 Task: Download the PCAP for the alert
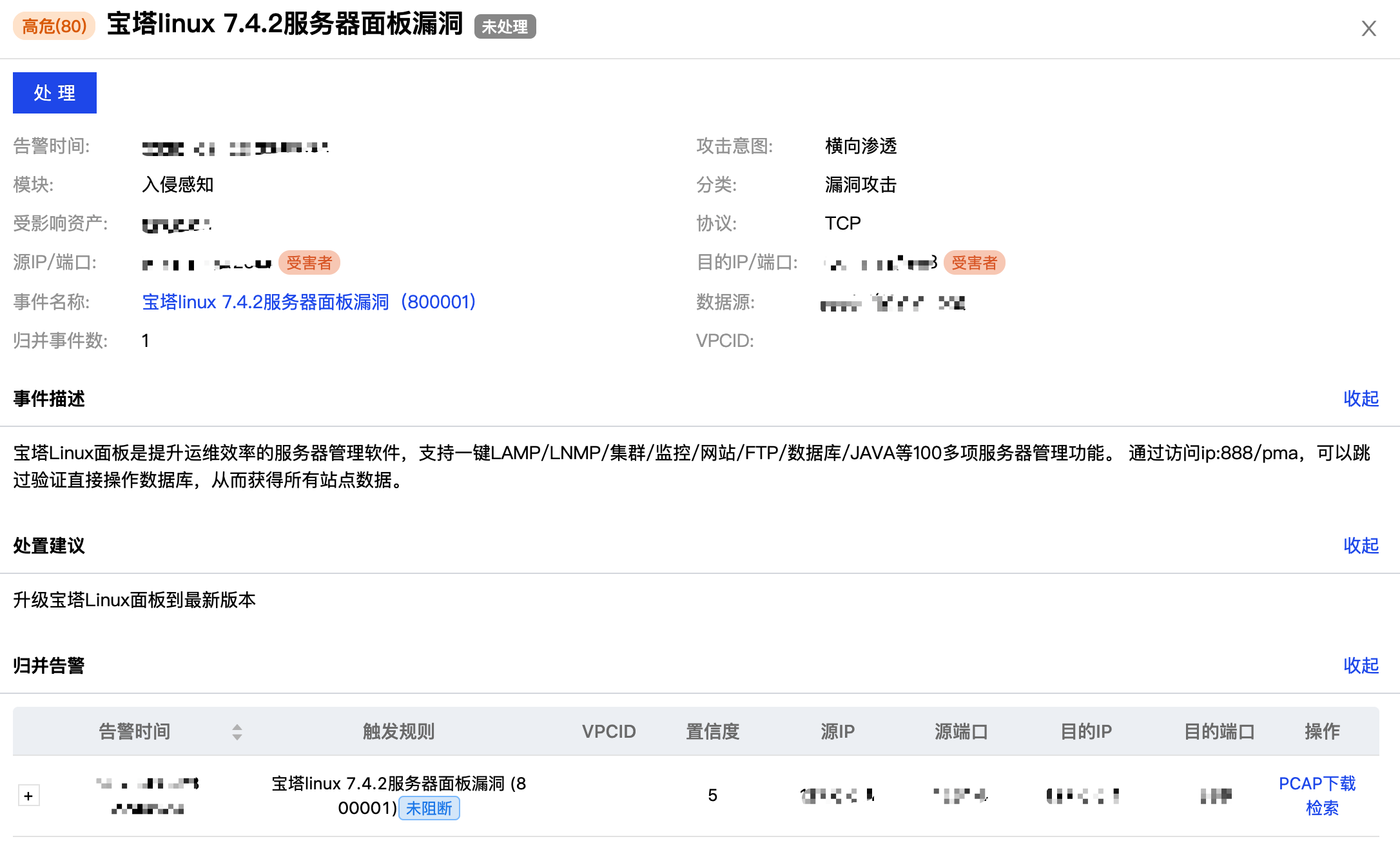click(x=1317, y=784)
